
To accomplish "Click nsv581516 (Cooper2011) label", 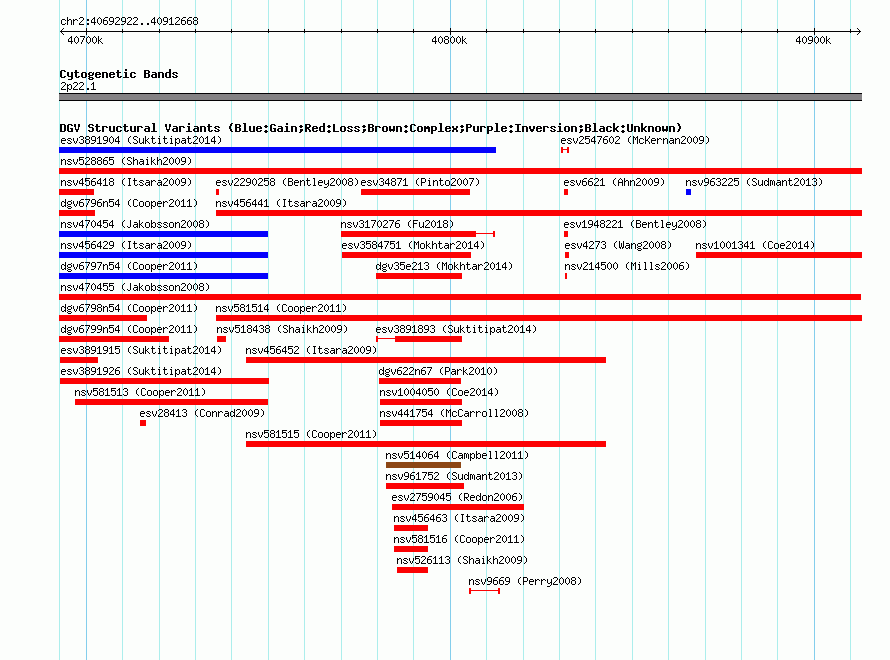I will click(459, 539).
